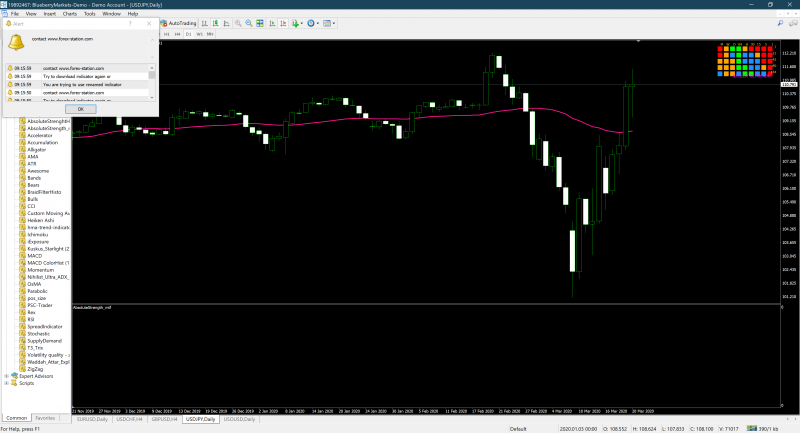Open the Help menu
This screenshot has height=433, width=800.
pyautogui.click(x=133, y=14)
